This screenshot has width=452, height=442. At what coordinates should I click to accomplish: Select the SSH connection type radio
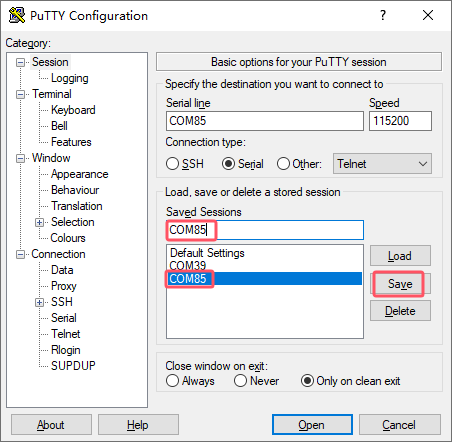click(x=172, y=164)
